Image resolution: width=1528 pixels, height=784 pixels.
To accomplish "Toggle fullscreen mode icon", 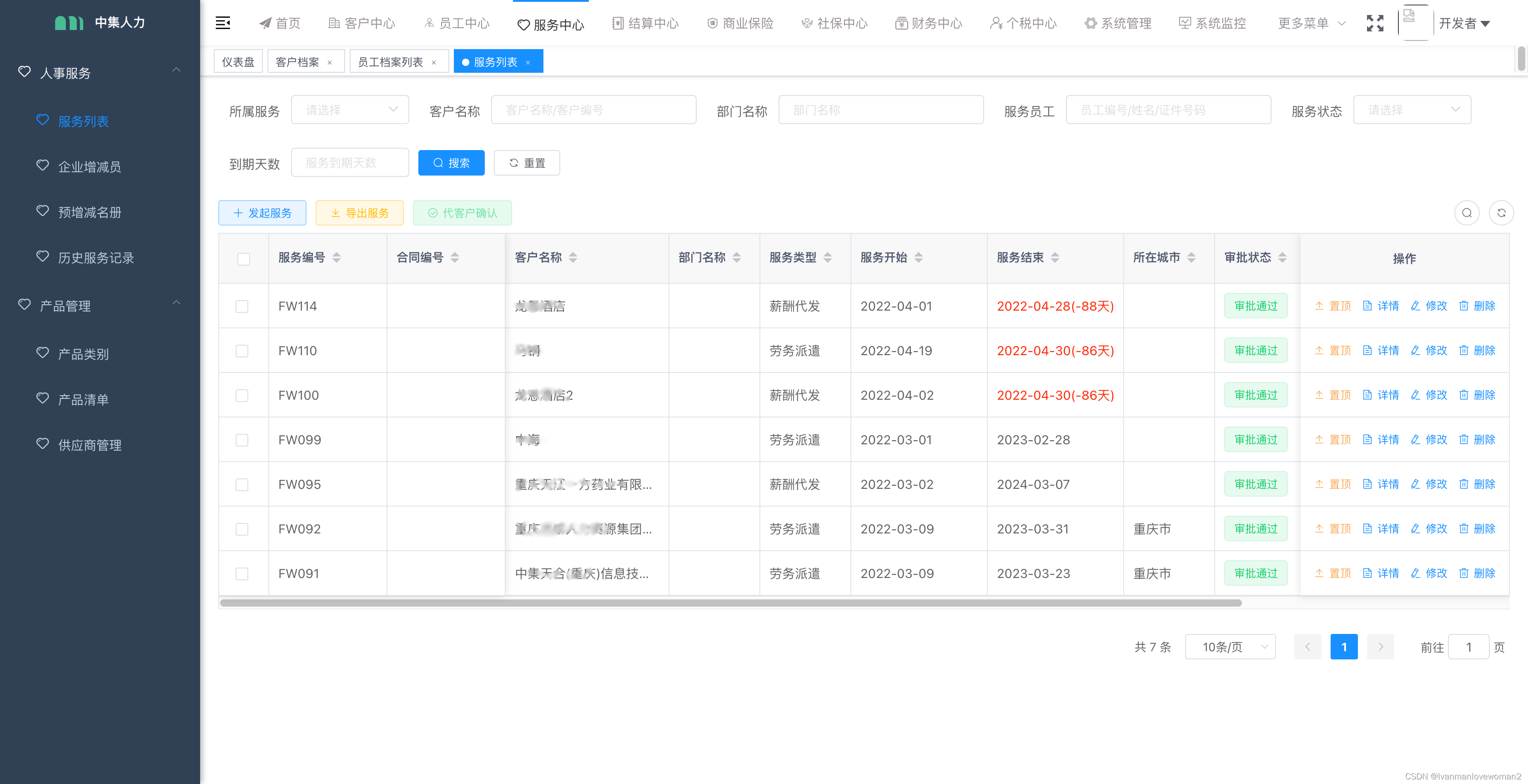I will pos(1375,23).
